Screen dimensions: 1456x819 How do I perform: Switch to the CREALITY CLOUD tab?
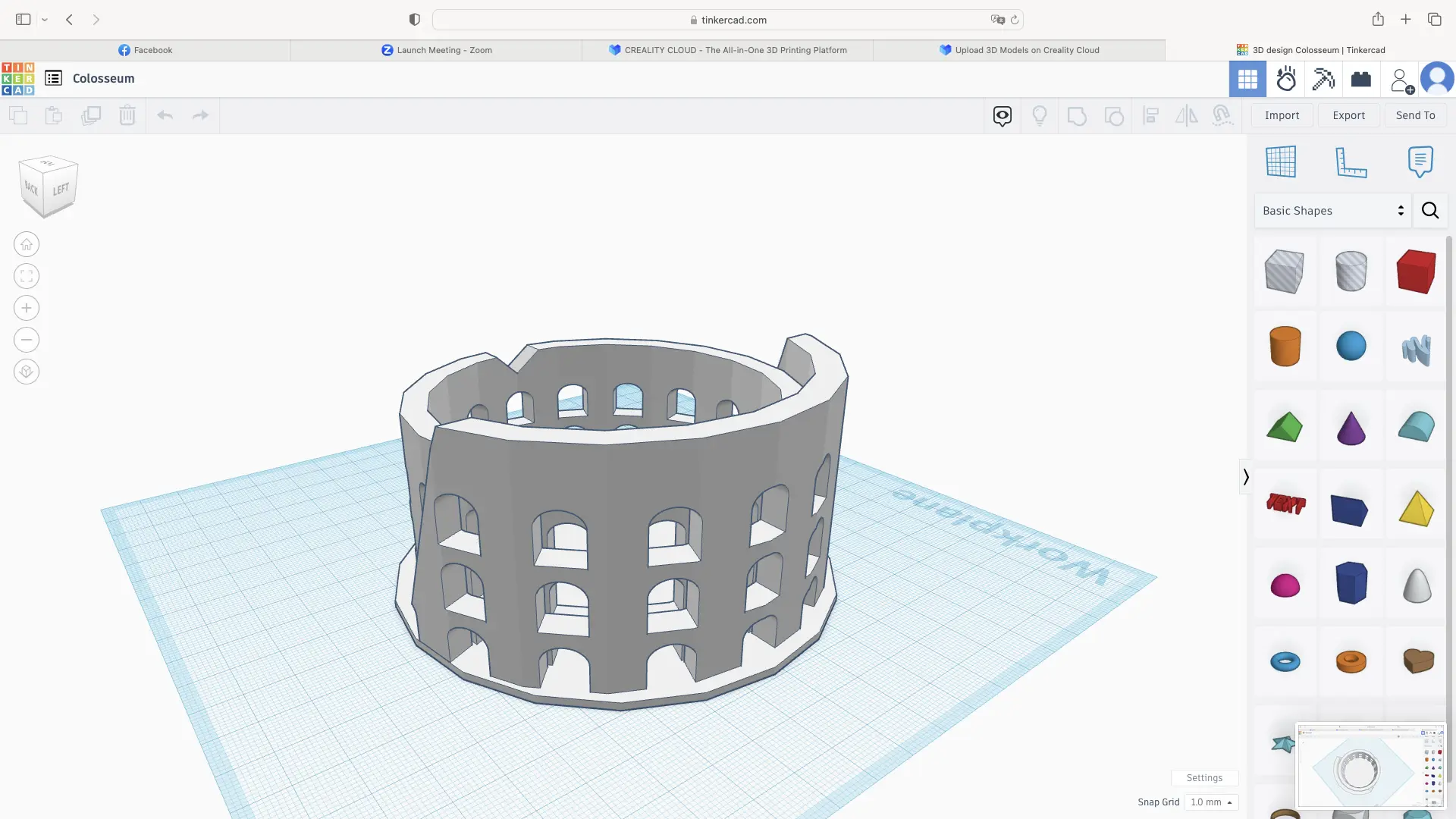[728, 50]
